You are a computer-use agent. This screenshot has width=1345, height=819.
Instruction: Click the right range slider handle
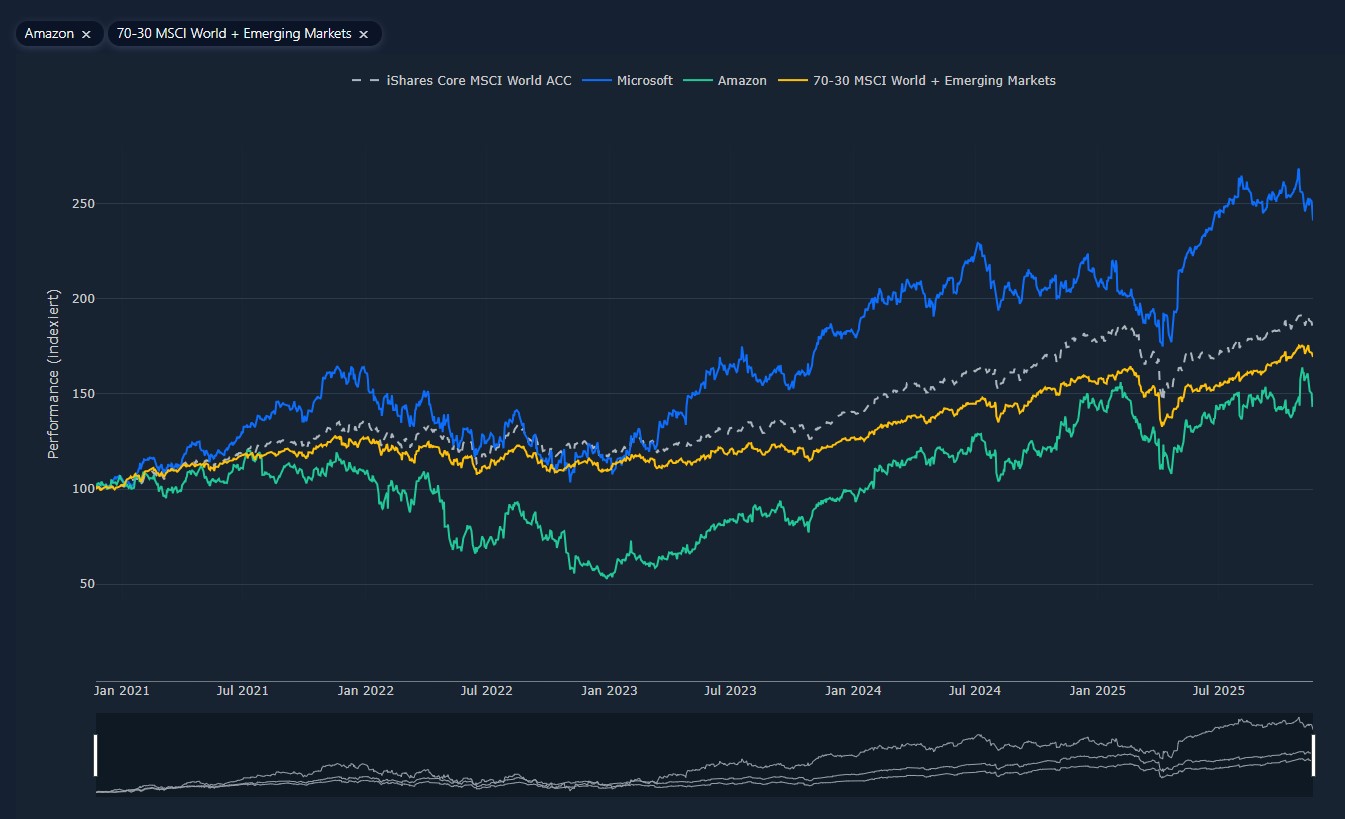(x=1313, y=755)
